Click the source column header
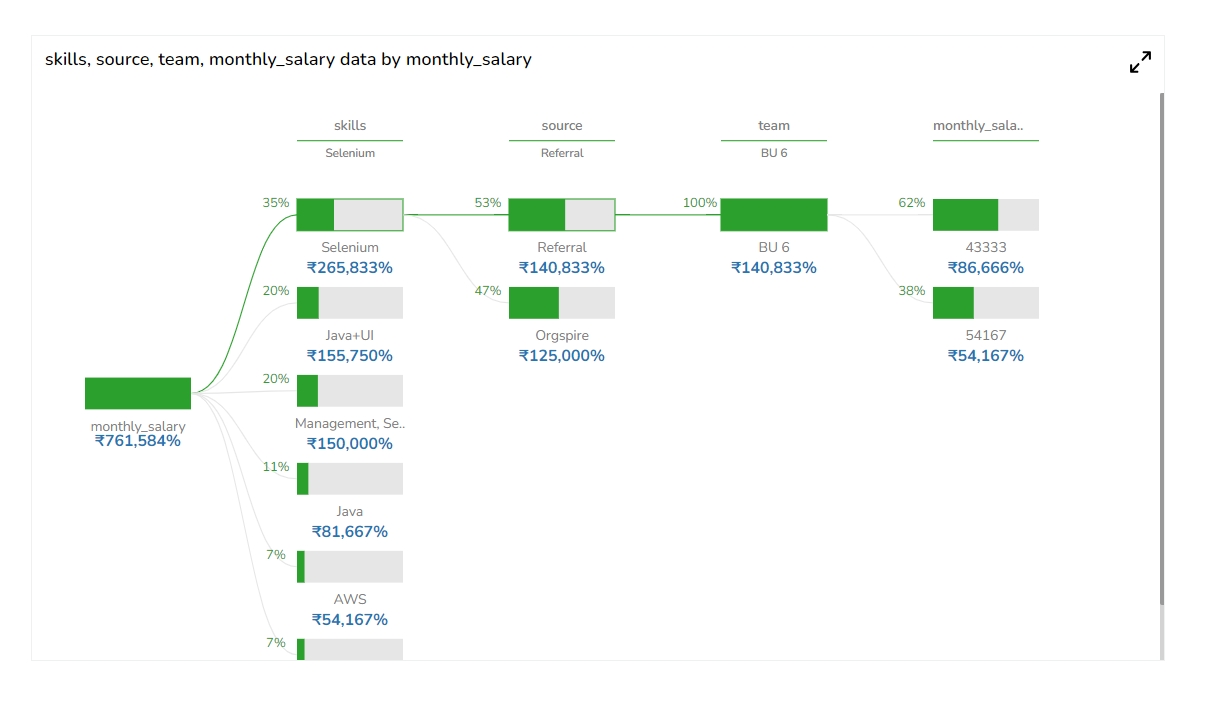The width and height of the screenshot is (1209, 726). tap(562, 126)
